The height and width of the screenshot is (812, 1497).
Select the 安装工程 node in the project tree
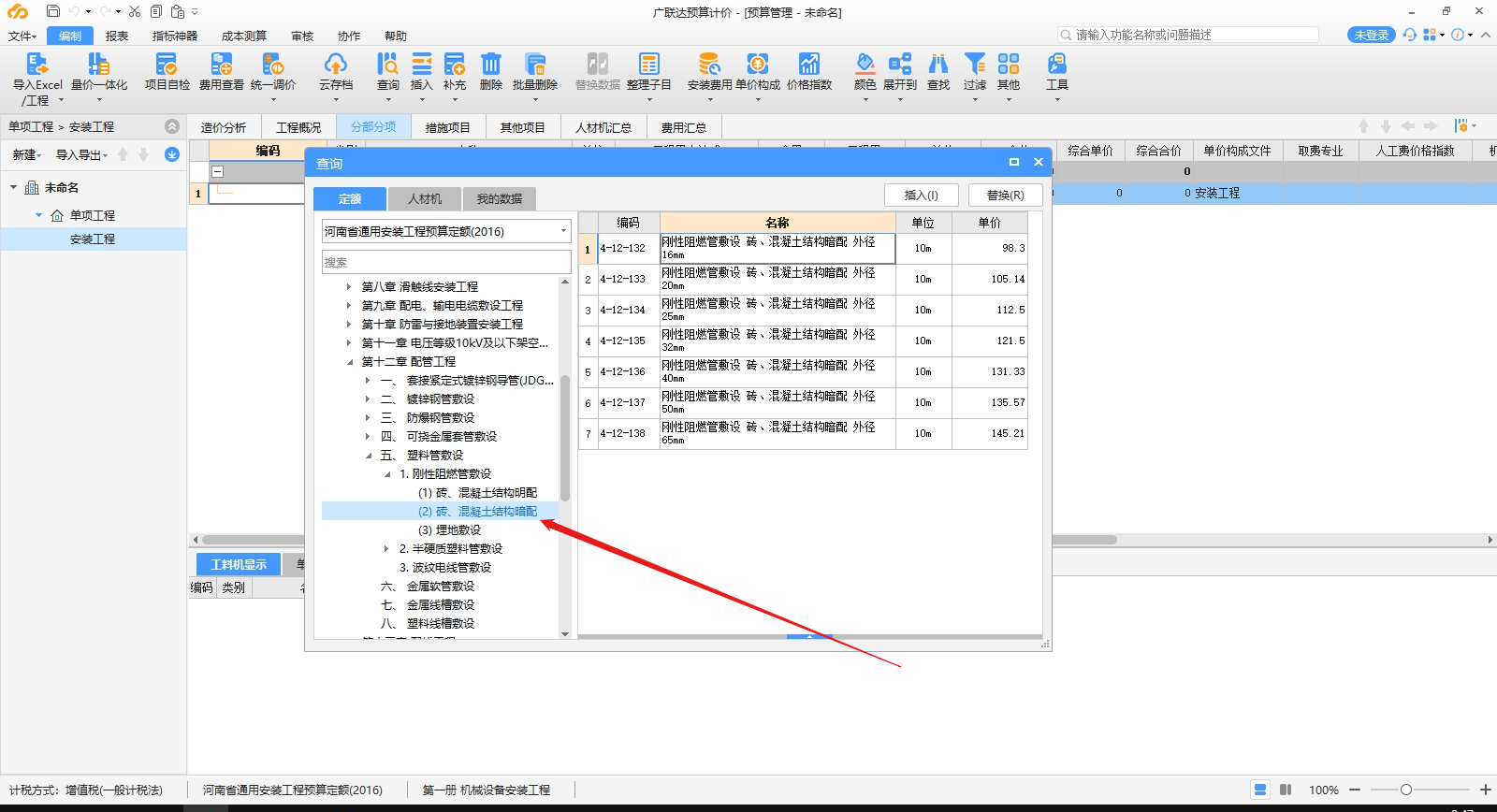pos(93,239)
